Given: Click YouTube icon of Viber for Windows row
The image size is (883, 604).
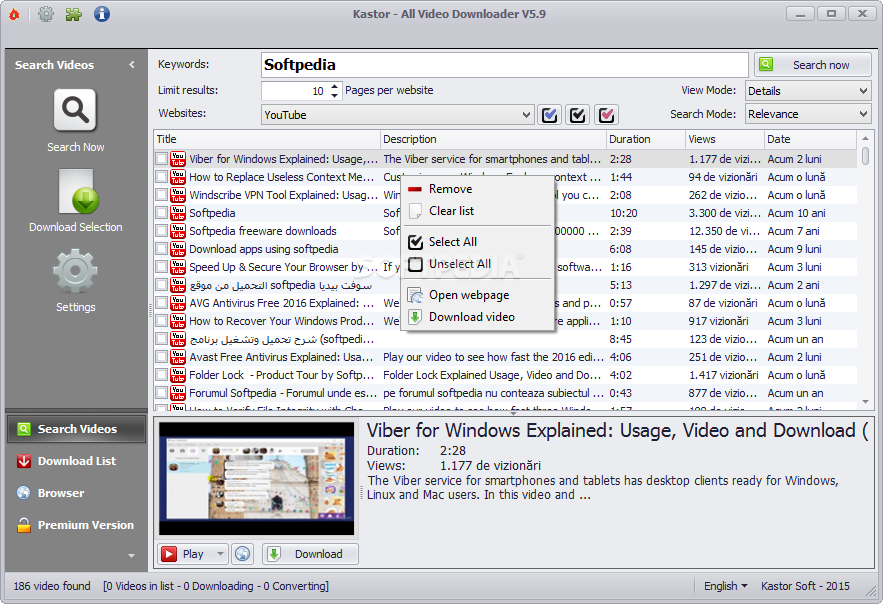Looking at the screenshot, I should tap(178, 159).
